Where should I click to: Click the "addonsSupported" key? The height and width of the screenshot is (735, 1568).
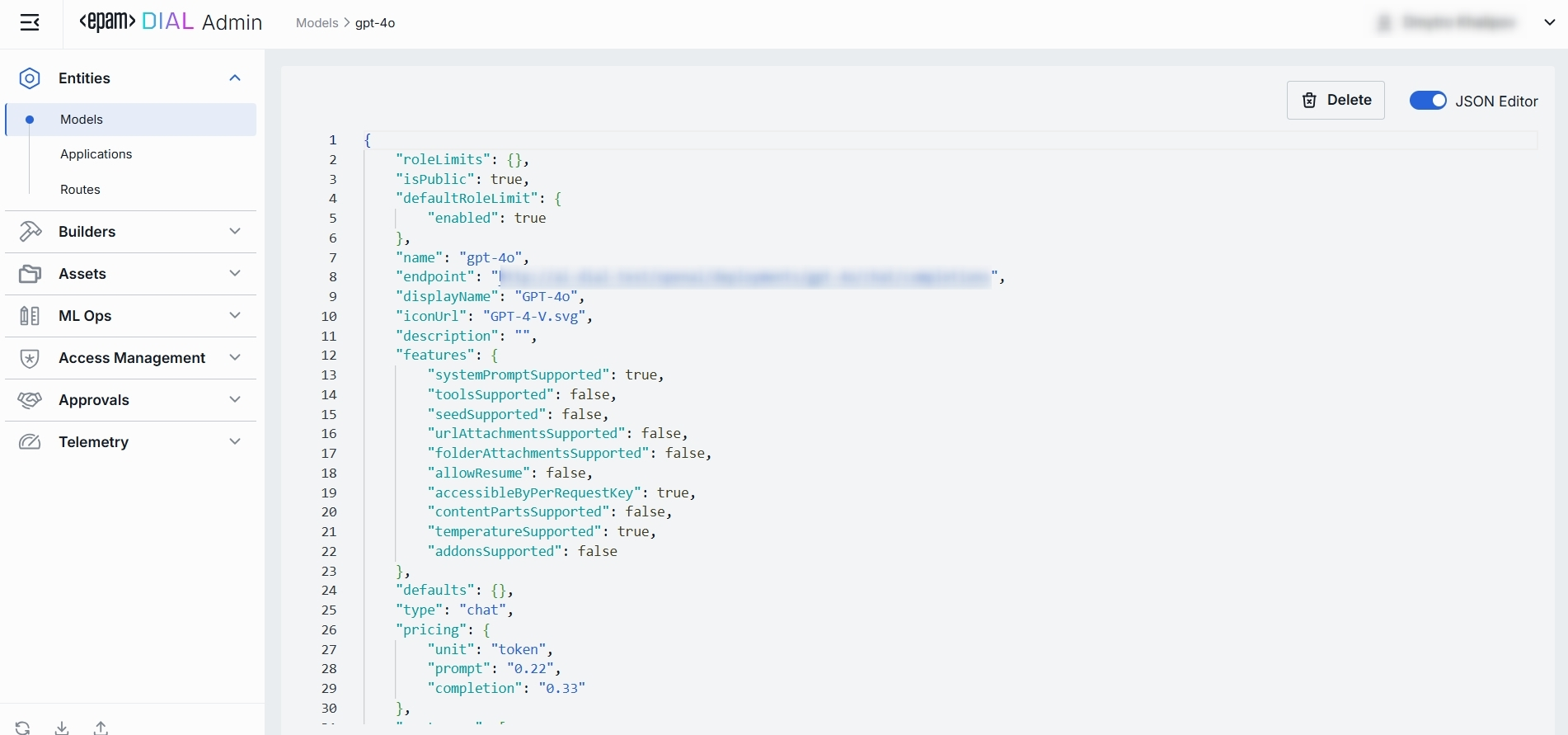click(x=495, y=552)
